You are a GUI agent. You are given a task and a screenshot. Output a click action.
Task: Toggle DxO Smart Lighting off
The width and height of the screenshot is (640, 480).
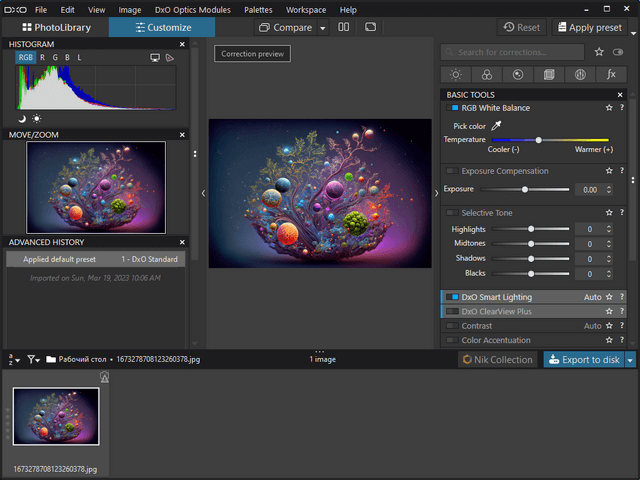pos(453,297)
